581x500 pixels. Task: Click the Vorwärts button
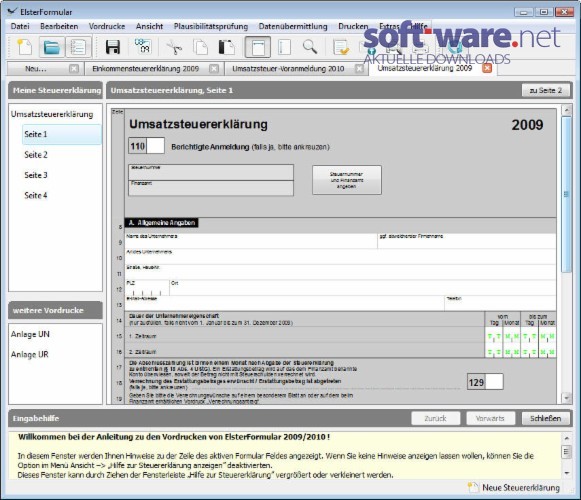pos(490,418)
